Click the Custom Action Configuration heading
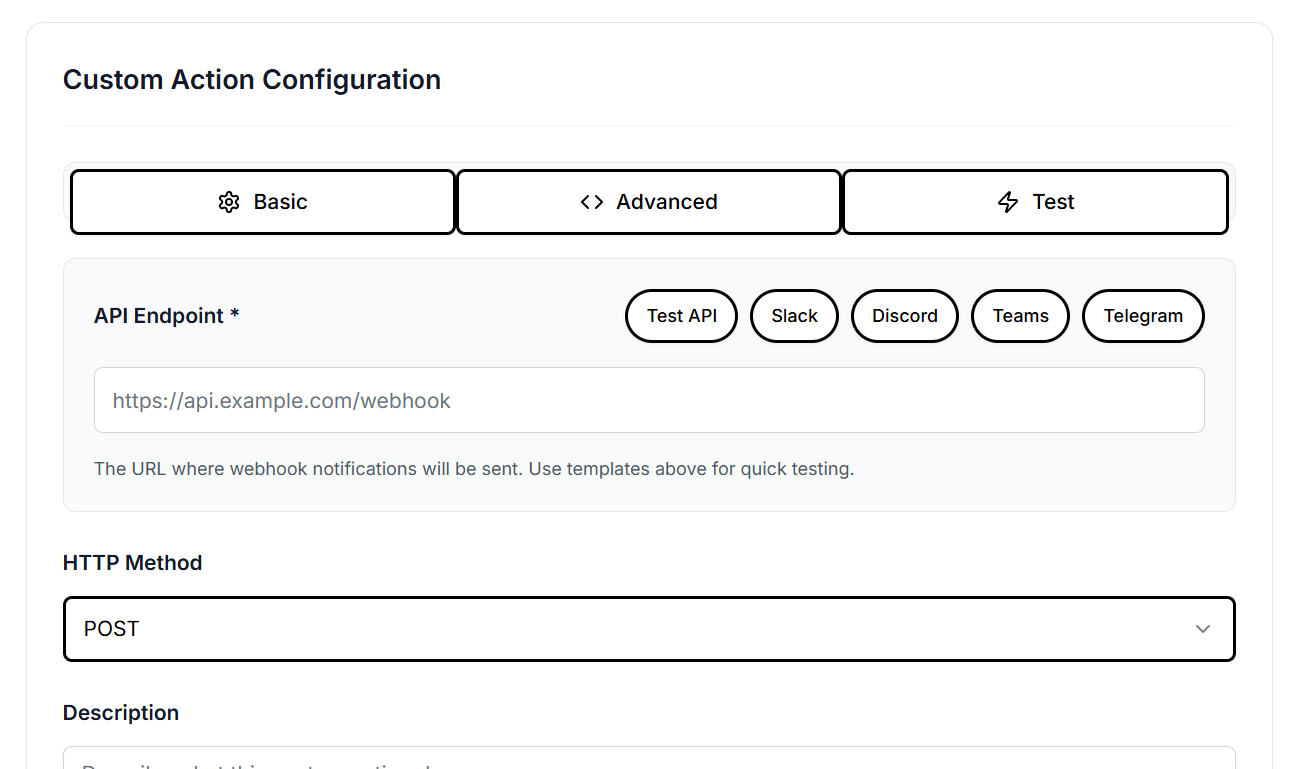Screen dimensions: 1300x769 pos(252,79)
